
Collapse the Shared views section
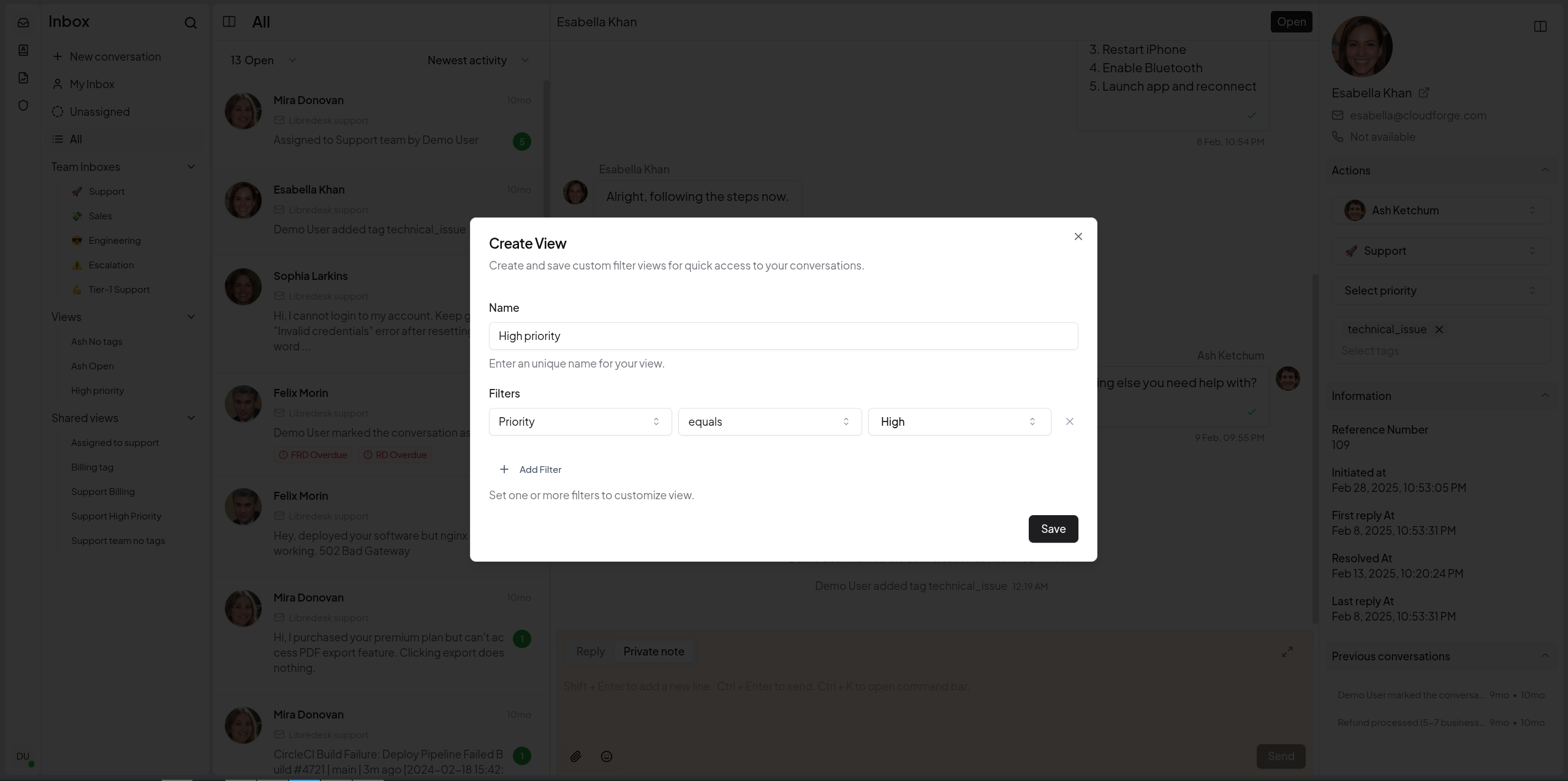[x=191, y=418]
